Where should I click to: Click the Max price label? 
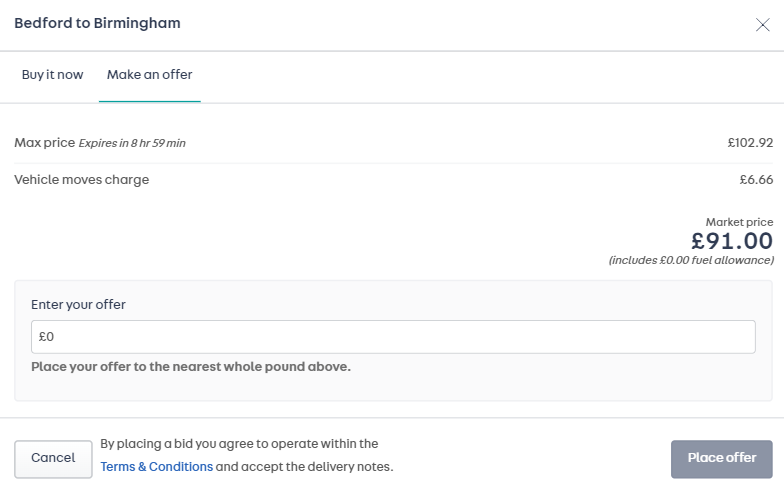(44, 143)
